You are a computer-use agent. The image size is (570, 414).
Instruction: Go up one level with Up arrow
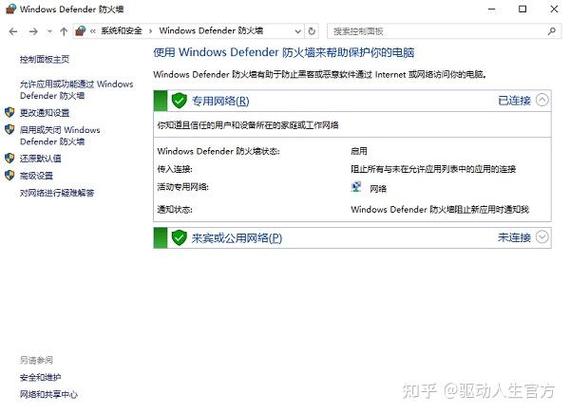click(64, 32)
